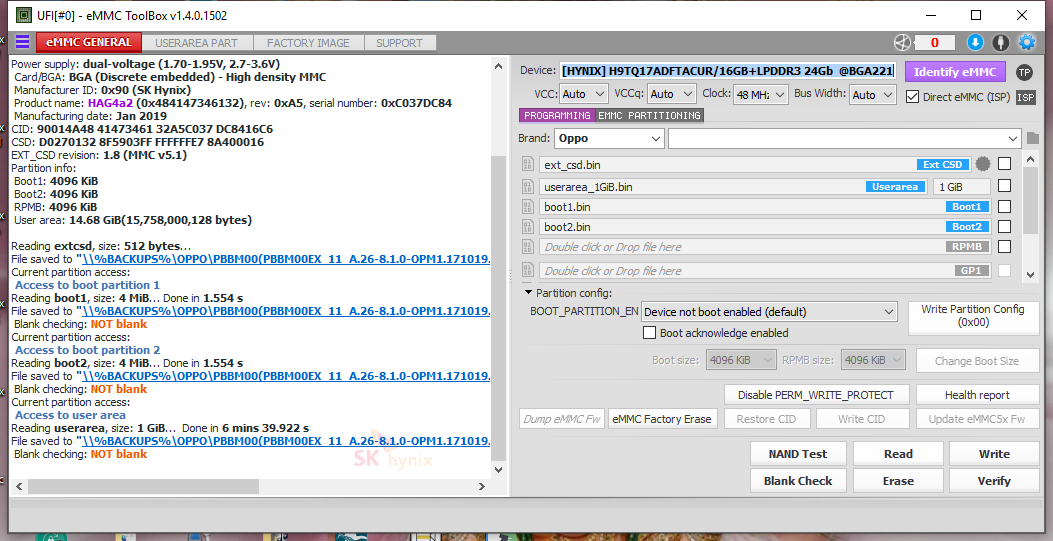The image size is (1053, 541).
Task: Check the userarea_1GiB.bin row checkbox
Action: pyautogui.click(x=1004, y=186)
